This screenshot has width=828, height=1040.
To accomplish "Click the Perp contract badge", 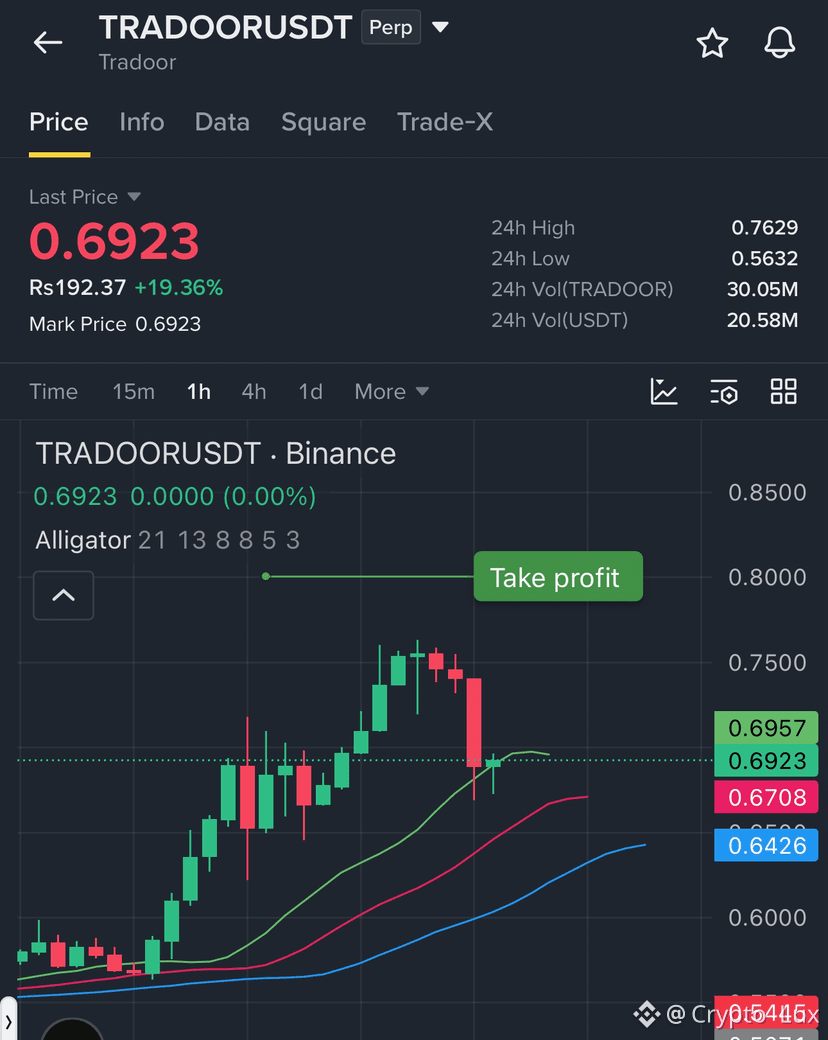I will [x=391, y=27].
